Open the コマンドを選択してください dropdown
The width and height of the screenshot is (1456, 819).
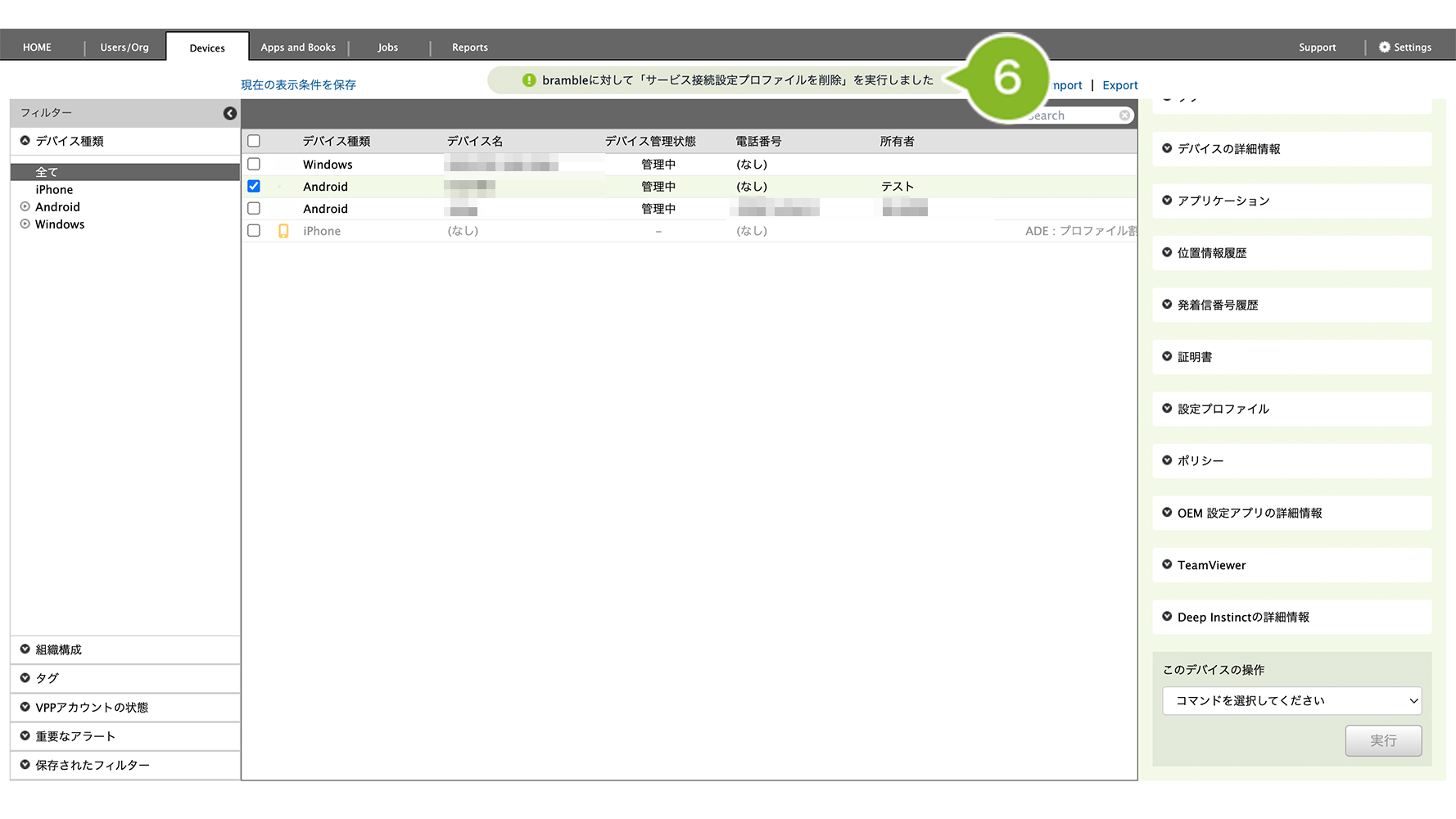1291,701
